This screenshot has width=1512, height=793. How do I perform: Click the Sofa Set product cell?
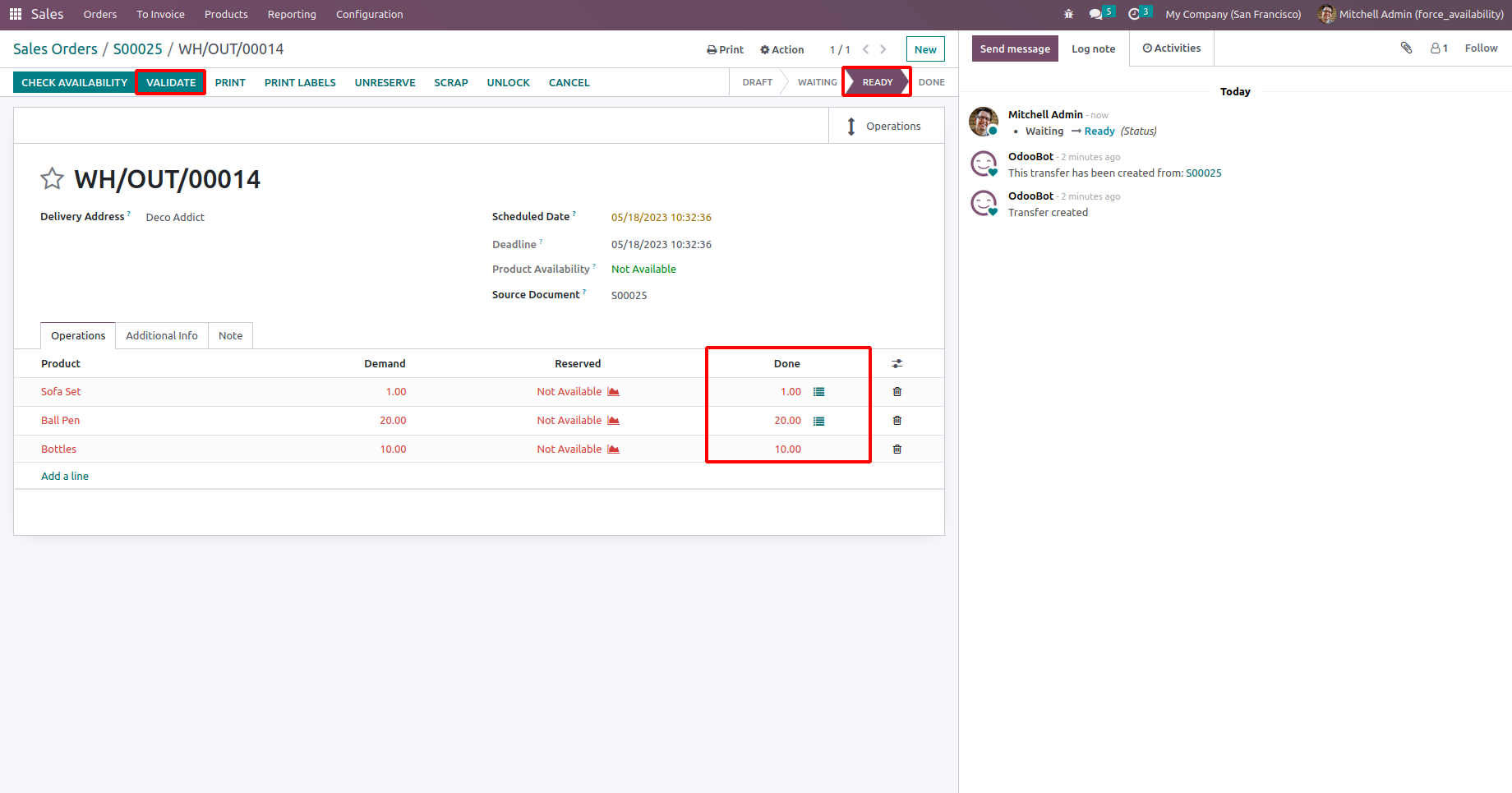pyautogui.click(x=61, y=392)
